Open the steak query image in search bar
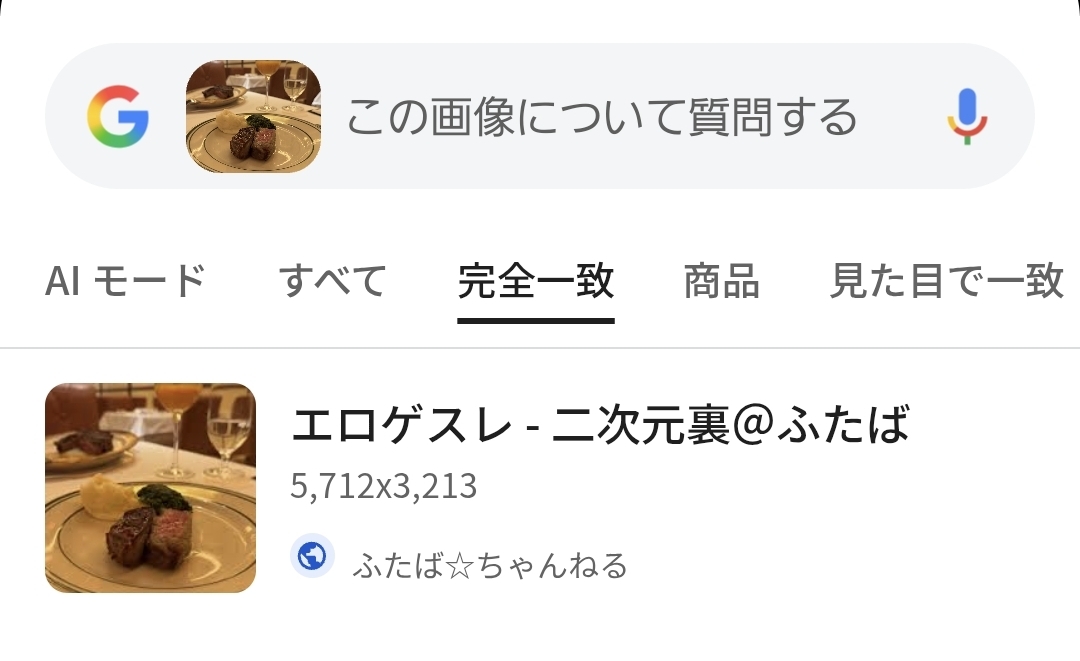 point(253,116)
